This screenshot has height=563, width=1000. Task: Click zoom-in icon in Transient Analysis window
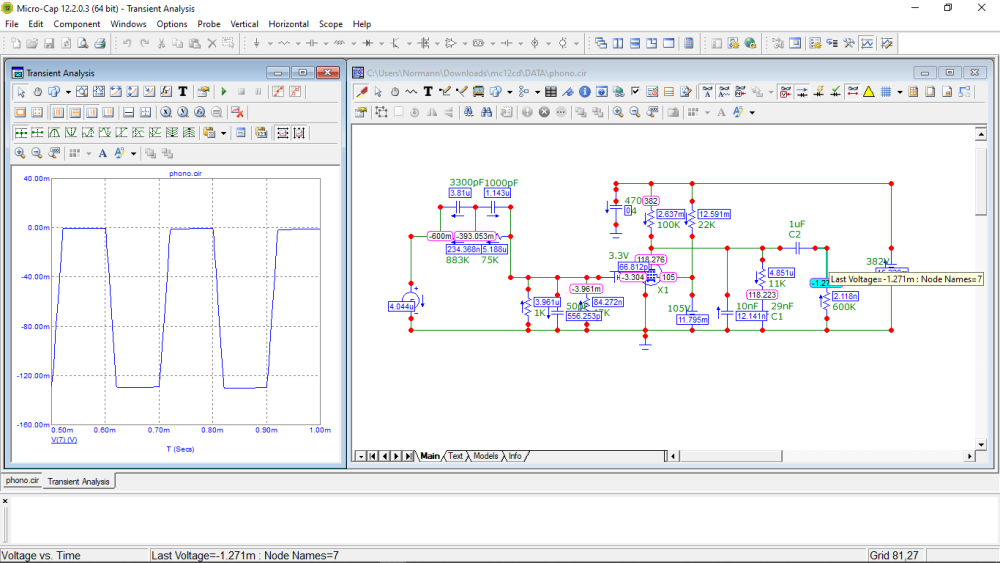(x=20, y=153)
